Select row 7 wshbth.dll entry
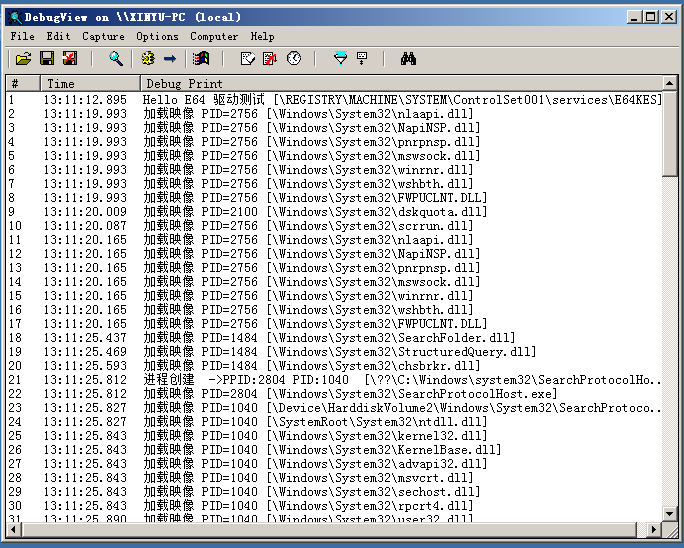 click(334, 183)
